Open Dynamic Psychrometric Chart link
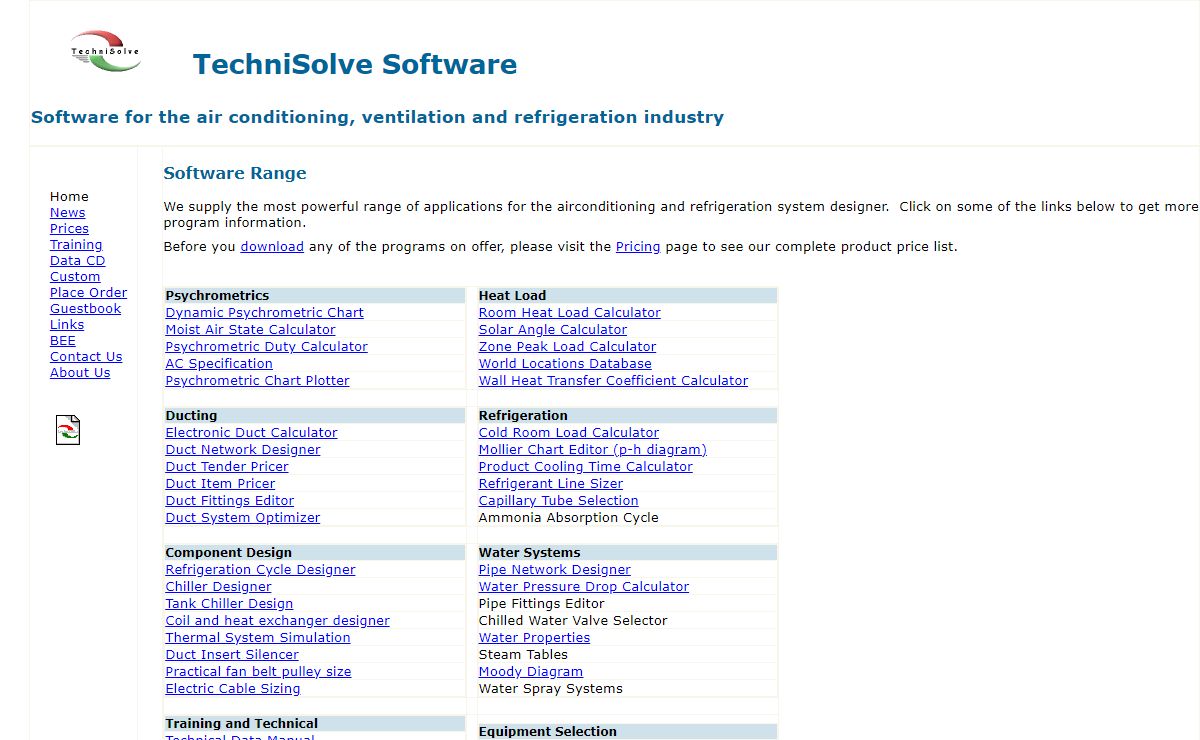Image resolution: width=1200 pixels, height=740 pixels. (x=264, y=313)
